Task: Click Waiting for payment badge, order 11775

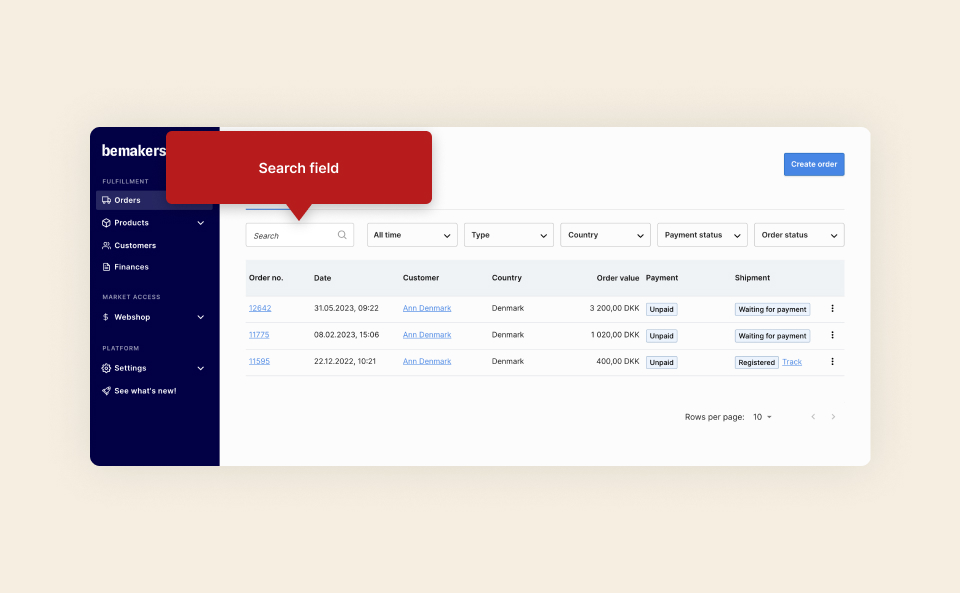Action: (772, 336)
